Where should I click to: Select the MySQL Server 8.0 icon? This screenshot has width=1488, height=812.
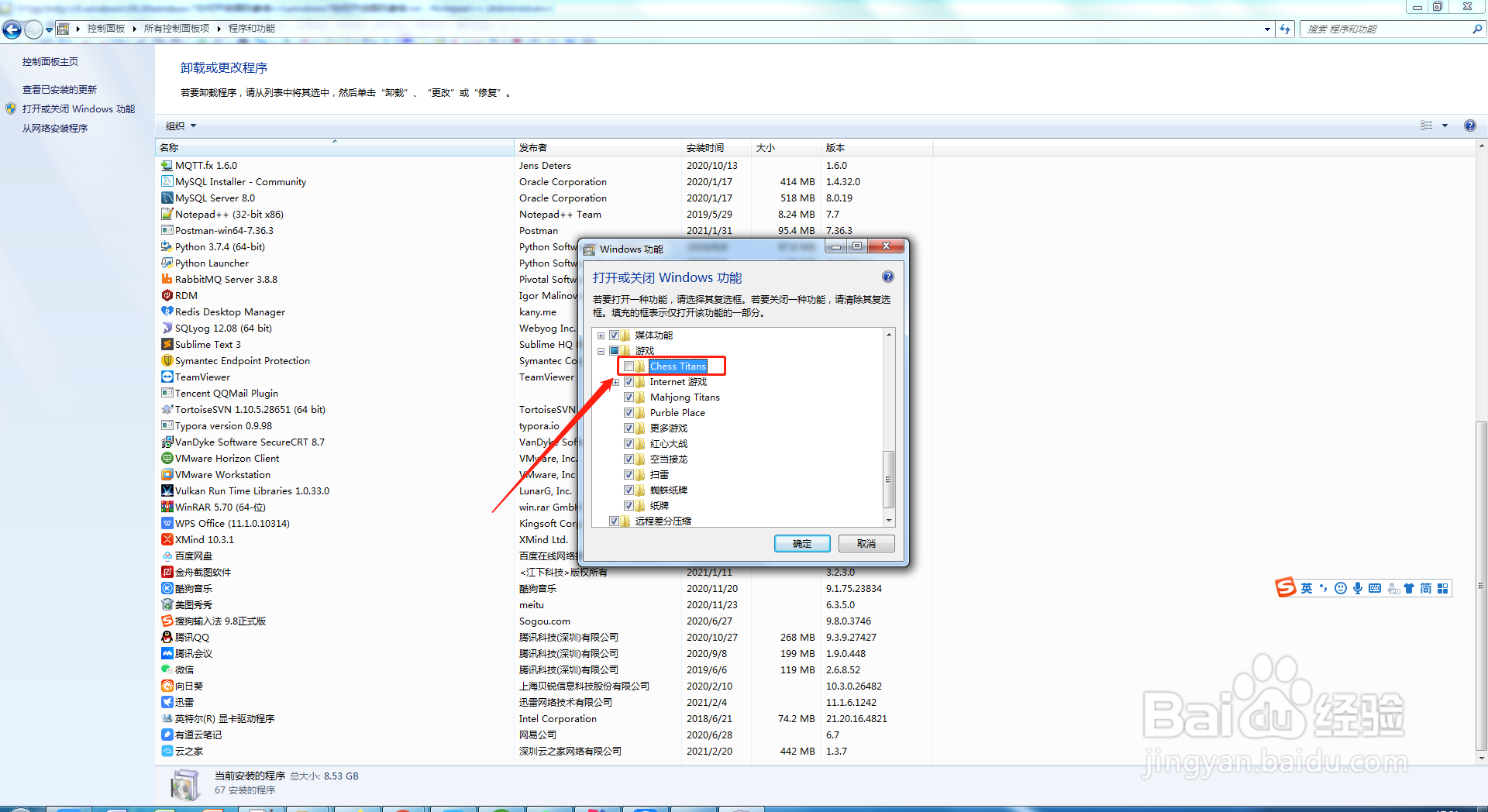click(167, 198)
